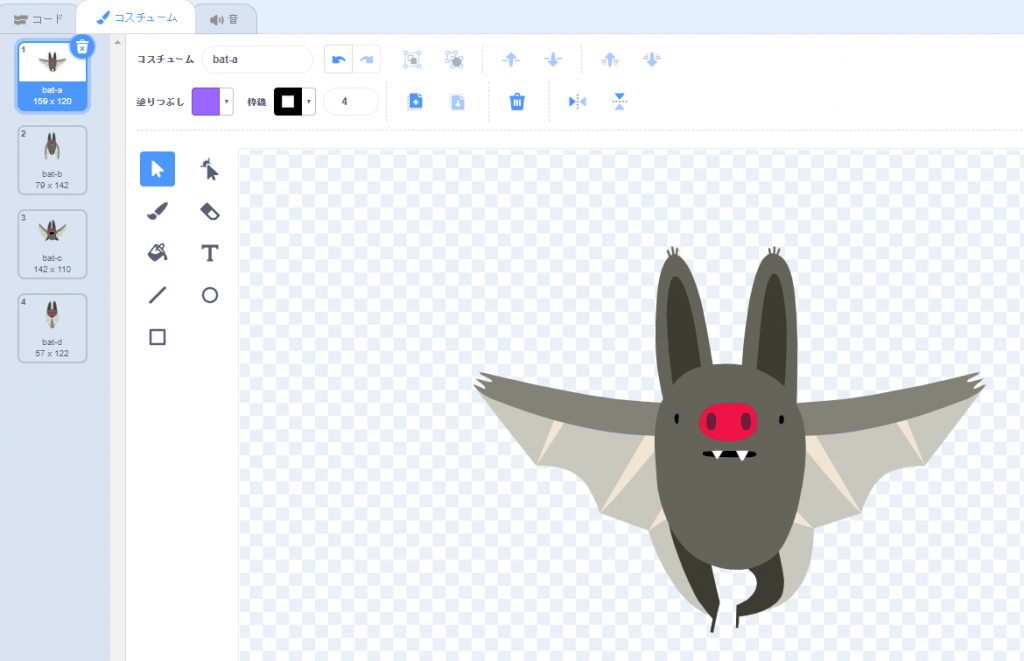1024x661 pixels.
Task: Click the Undo button
Action: (x=338, y=60)
